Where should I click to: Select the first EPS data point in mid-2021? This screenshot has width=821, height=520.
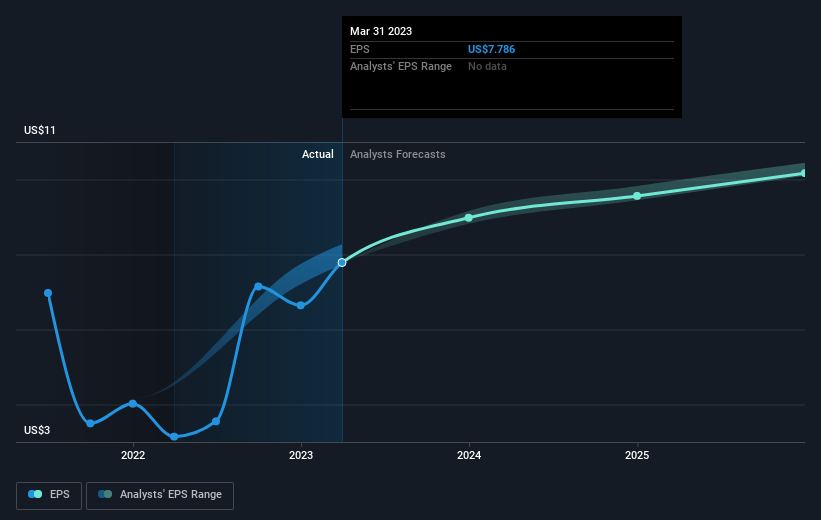[x=48, y=293]
